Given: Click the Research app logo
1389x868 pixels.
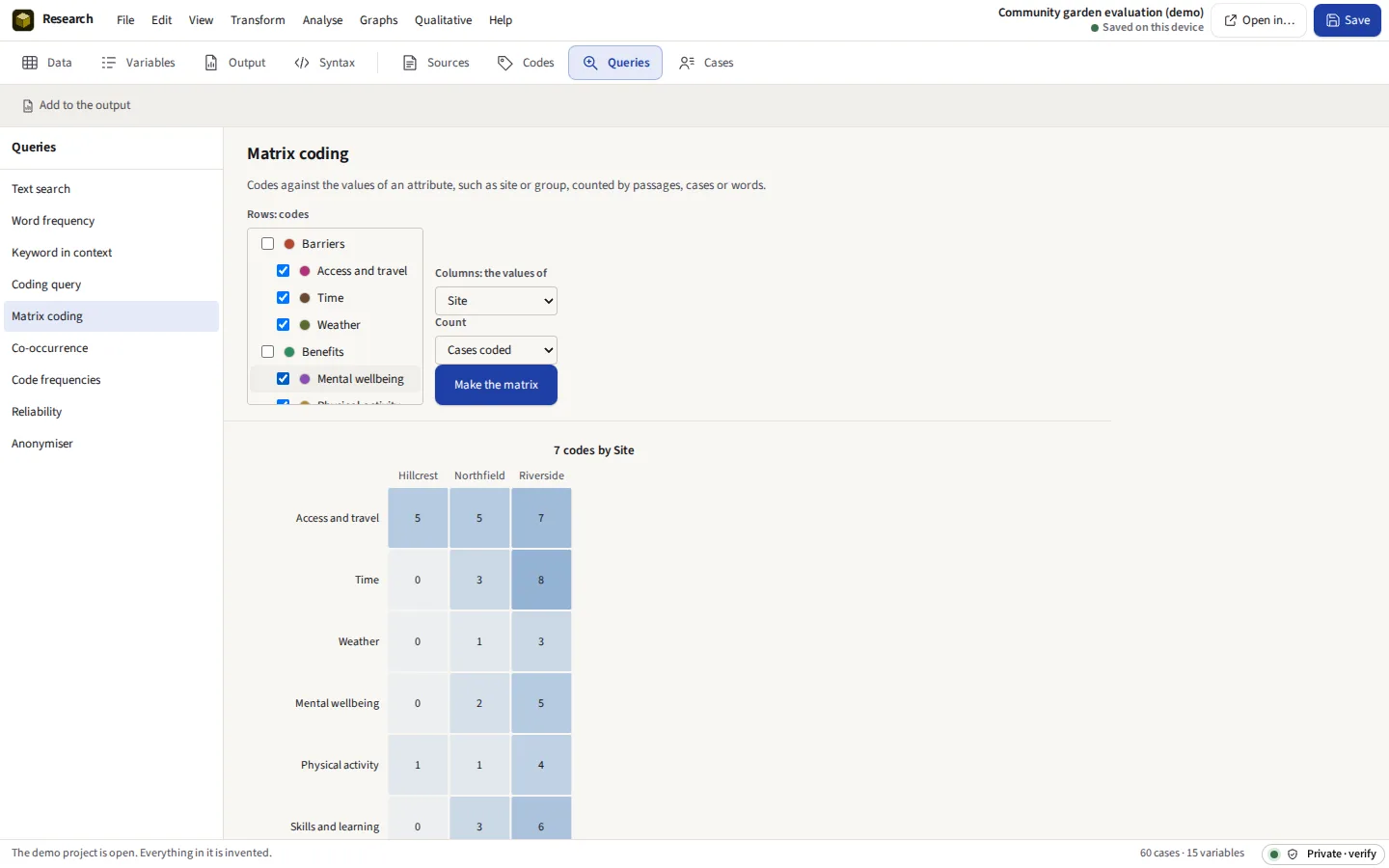Looking at the screenshot, I should click(x=23, y=19).
